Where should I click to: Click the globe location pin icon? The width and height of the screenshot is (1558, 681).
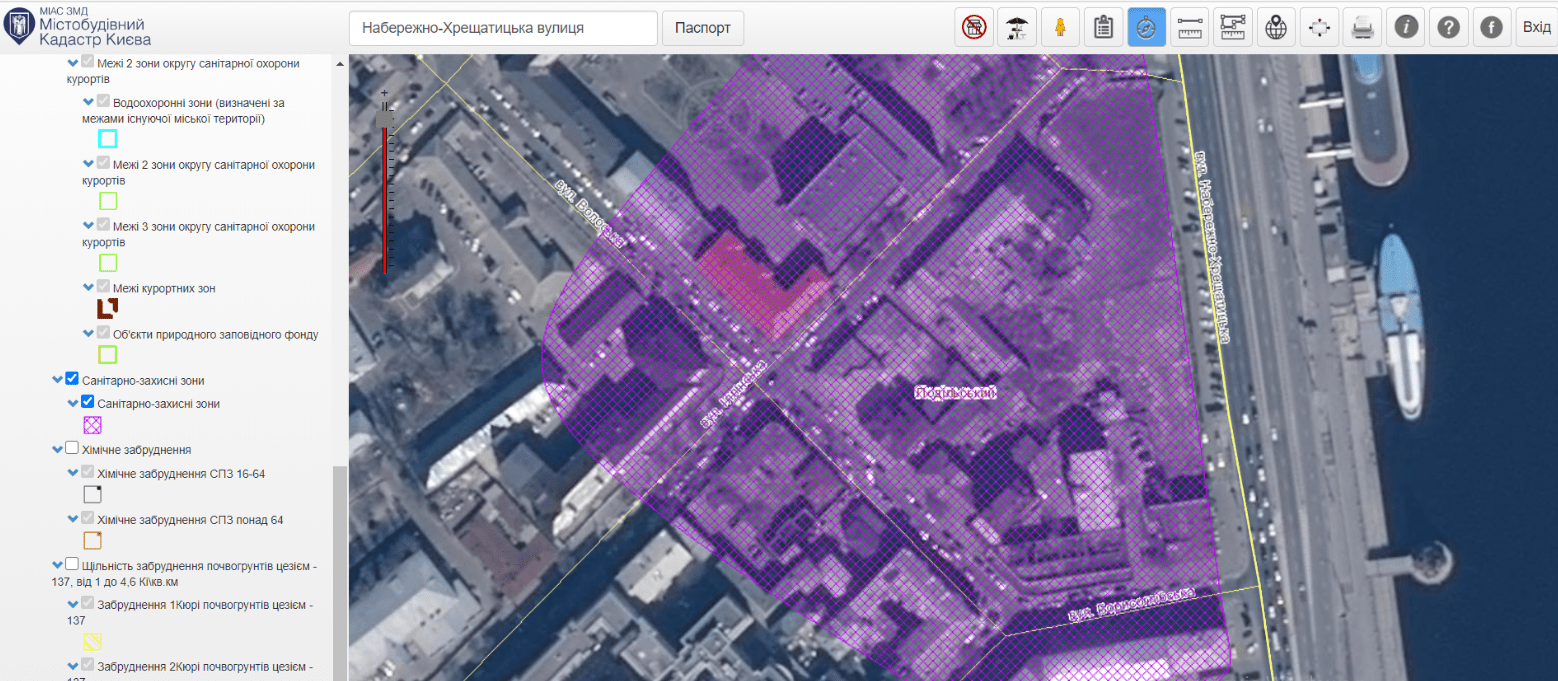tap(1275, 28)
